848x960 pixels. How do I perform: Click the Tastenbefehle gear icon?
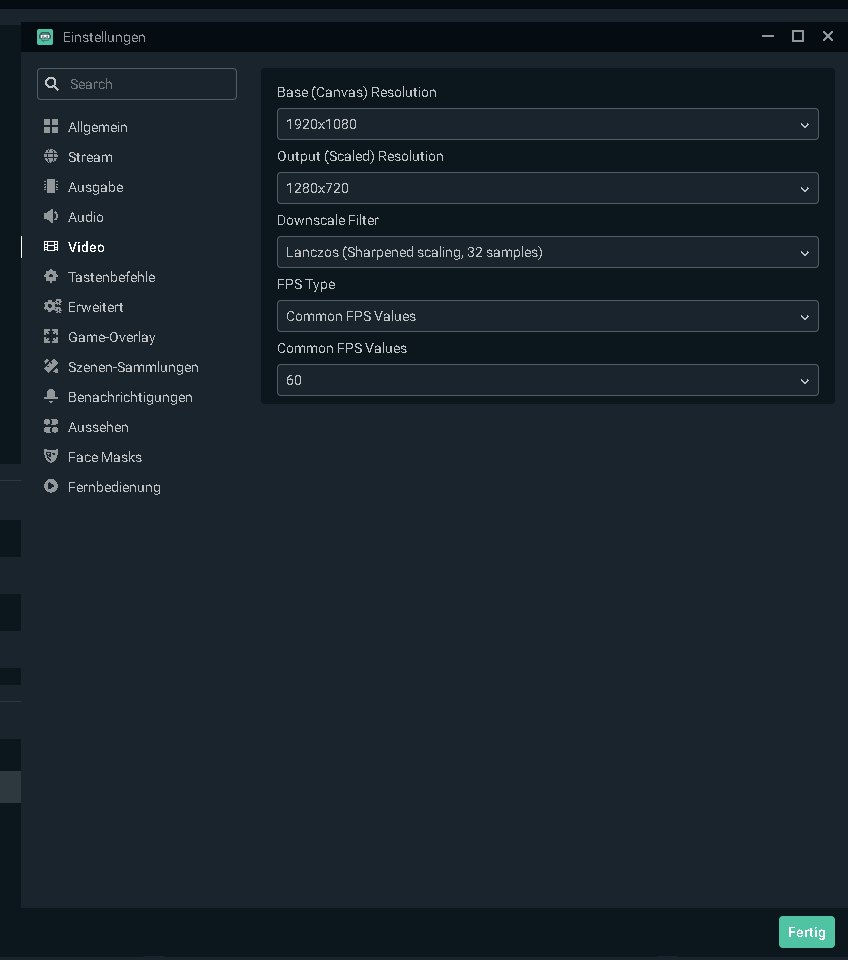[51, 277]
